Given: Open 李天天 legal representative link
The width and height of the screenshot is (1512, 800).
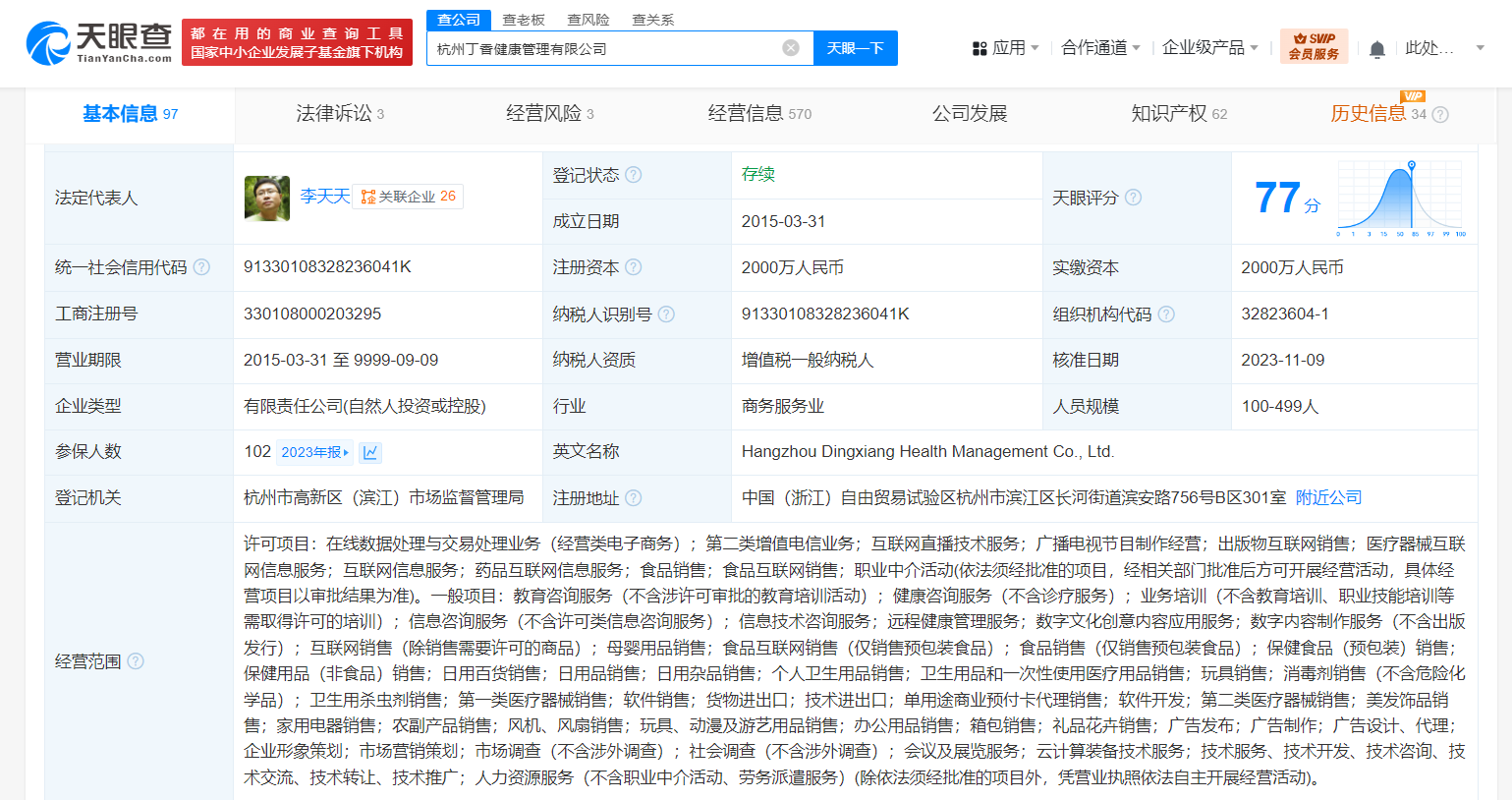Looking at the screenshot, I should (325, 197).
